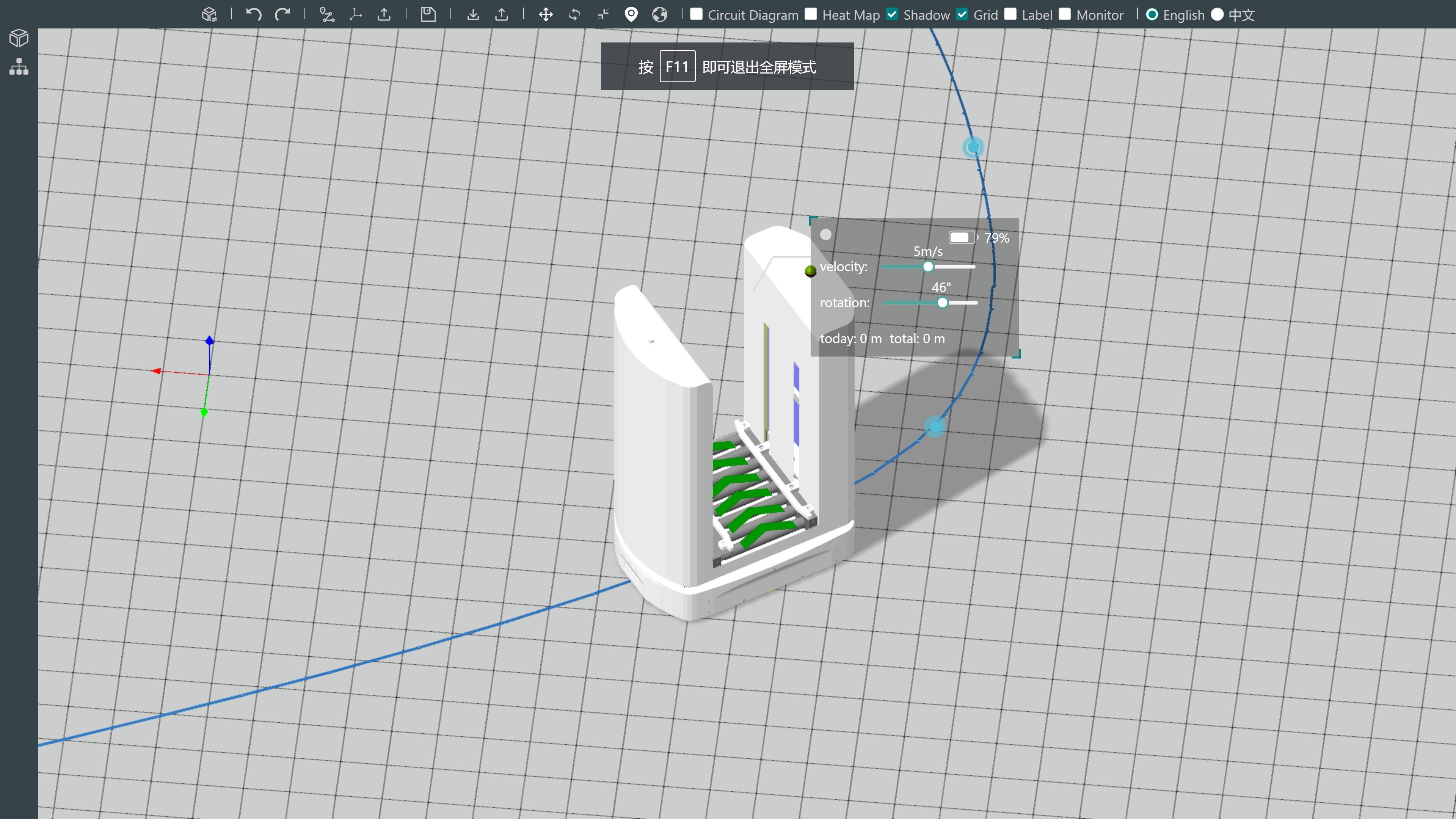Click the globe world coordinate icon

(x=660, y=15)
